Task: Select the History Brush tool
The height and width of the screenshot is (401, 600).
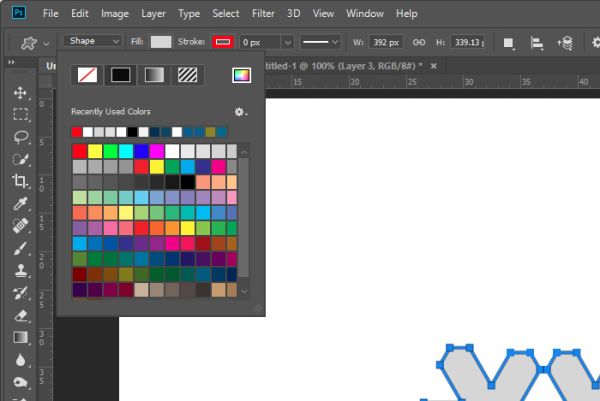Action: pos(20,293)
